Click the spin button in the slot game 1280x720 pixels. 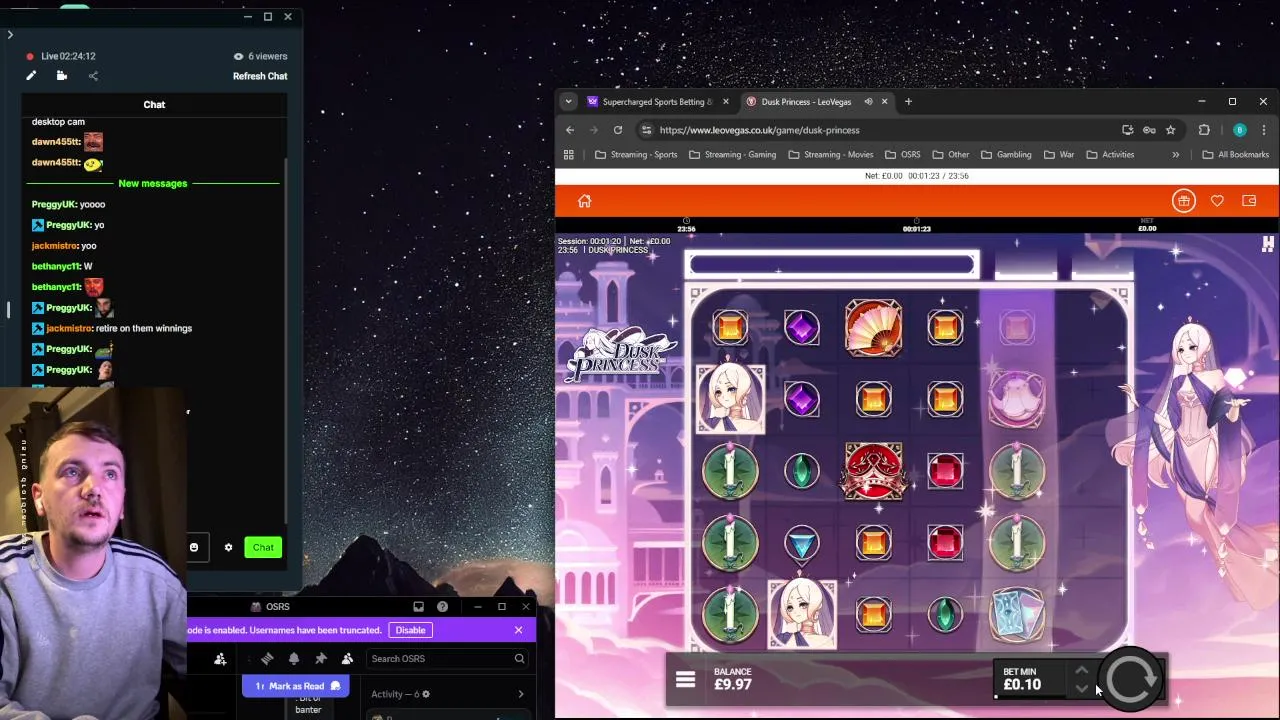coord(1130,680)
